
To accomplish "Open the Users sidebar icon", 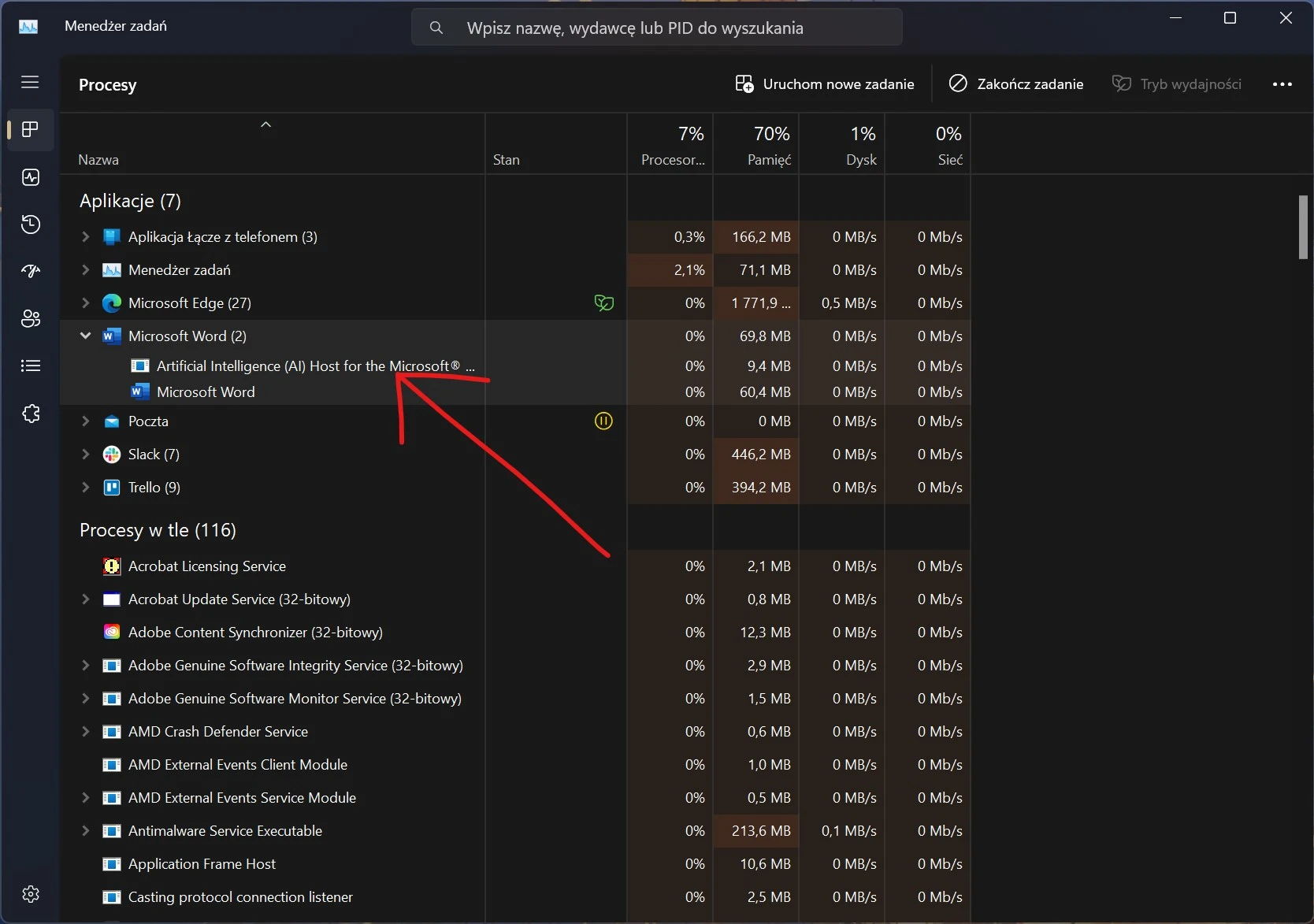I will (x=31, y=319).
